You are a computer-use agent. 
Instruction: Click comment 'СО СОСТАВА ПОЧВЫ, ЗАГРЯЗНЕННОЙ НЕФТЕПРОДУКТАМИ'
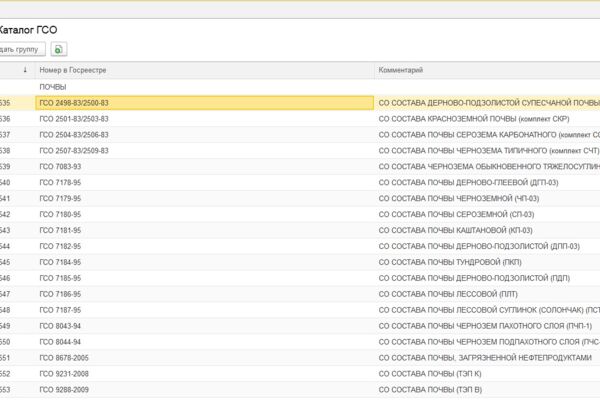click(x=485, y=358)
